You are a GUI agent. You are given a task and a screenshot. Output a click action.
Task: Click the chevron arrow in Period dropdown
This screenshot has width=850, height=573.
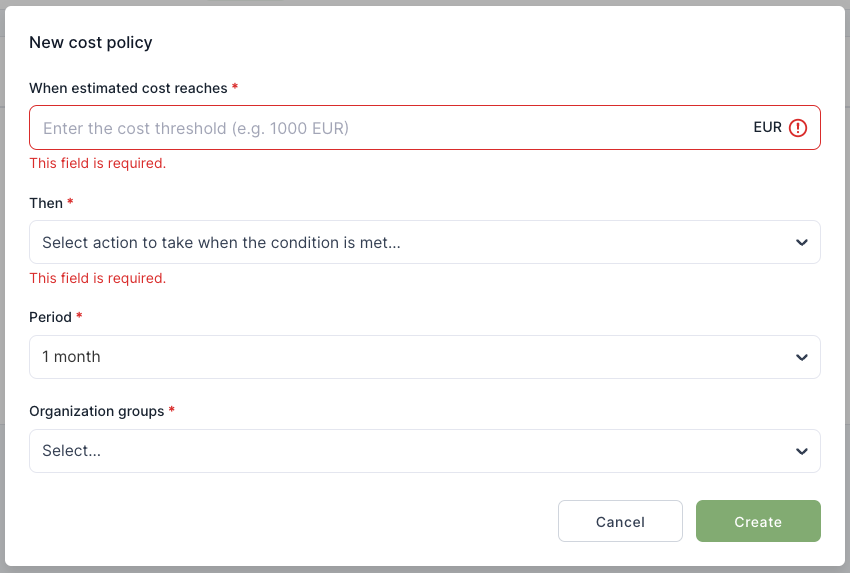tap(801, 357)
